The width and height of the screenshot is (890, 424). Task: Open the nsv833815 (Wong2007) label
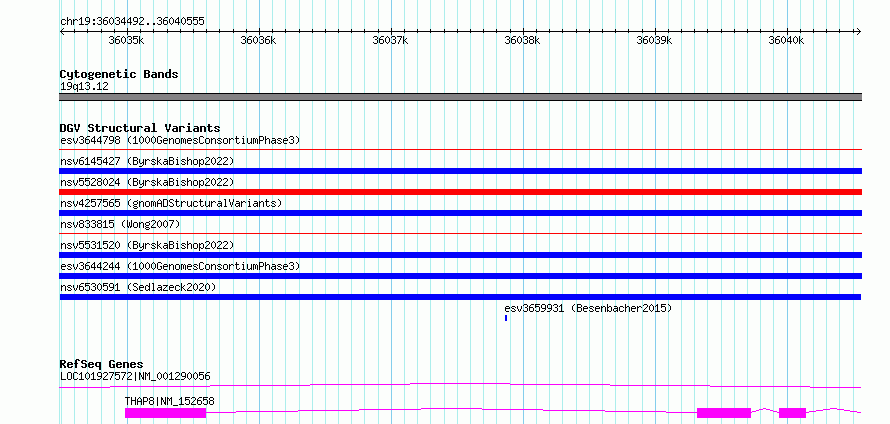120,224
